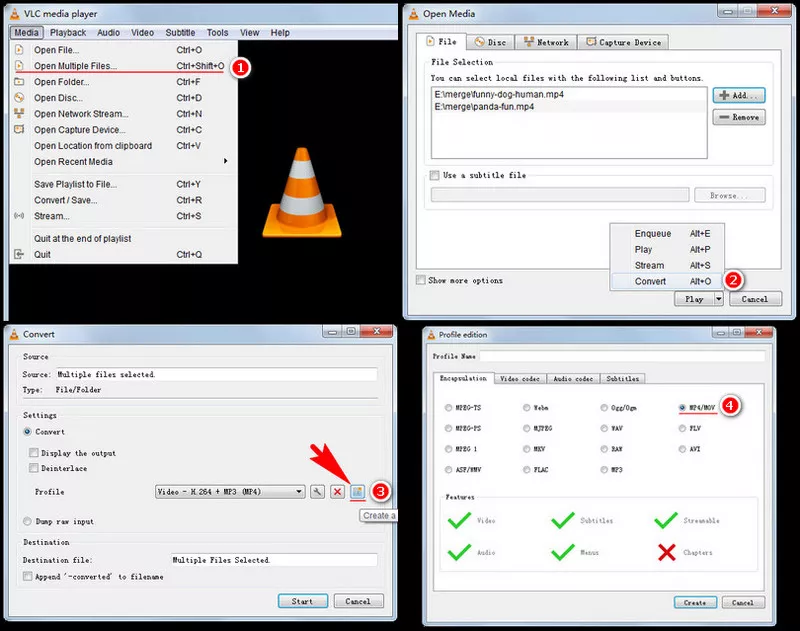
Task: Select Dump raw input radio button
Action: (28, 521)
